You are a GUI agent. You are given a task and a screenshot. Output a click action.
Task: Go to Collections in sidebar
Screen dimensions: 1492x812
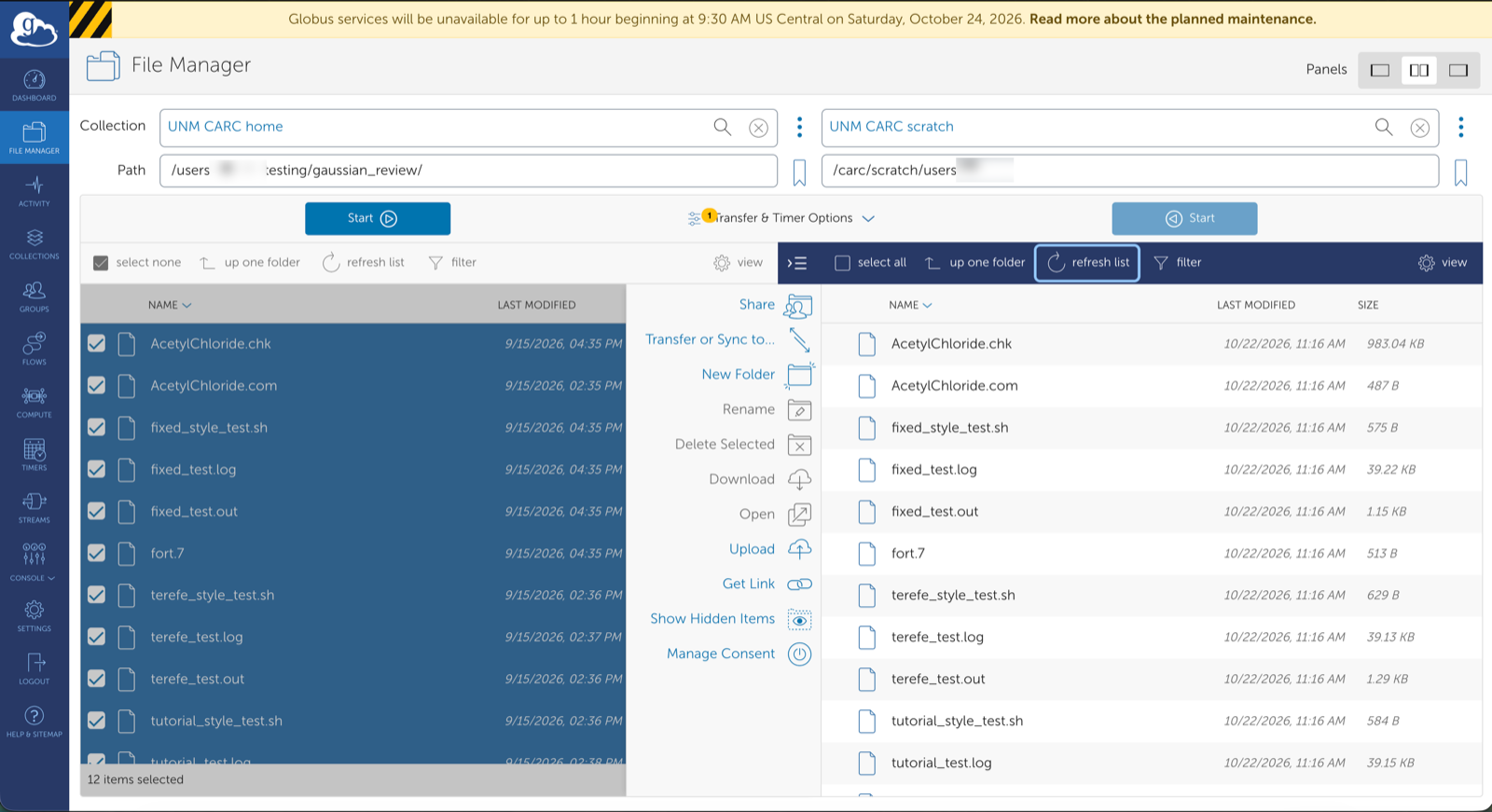[35, 243]
